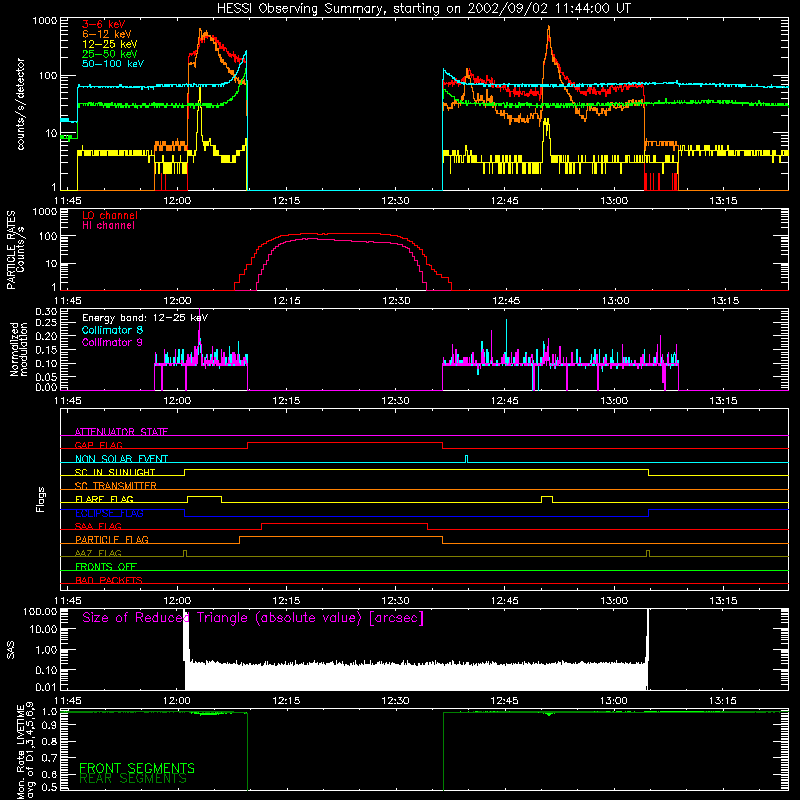Click the FRONTS OFF flag label
The width and height of the screenshot is (800, 800).
pos(106,566)
